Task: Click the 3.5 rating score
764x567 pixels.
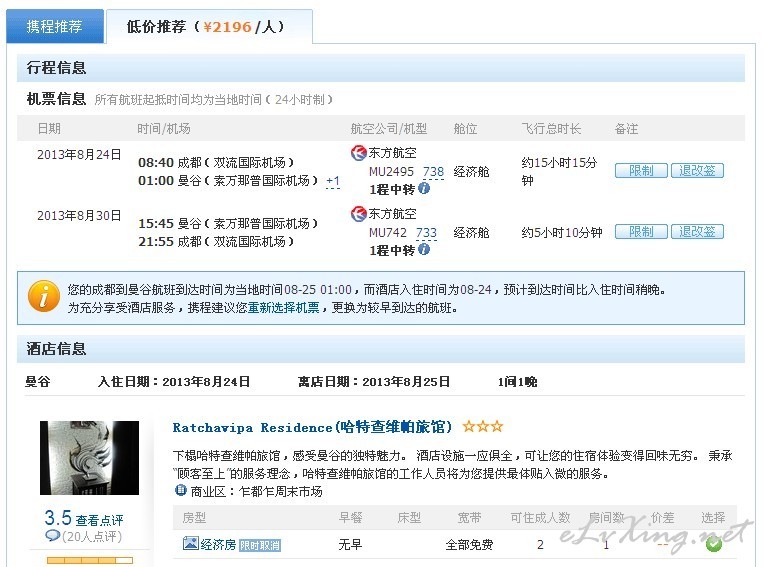Action: point(58,518)
